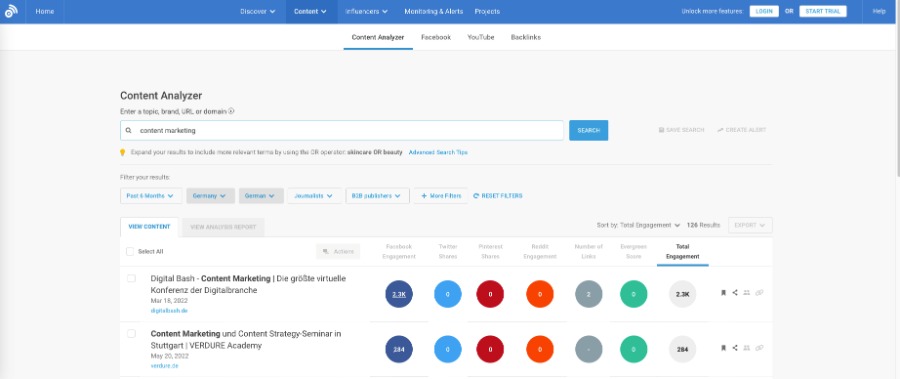Select the VIEW ANALYSIS REPORT tab

click(223, 227)
